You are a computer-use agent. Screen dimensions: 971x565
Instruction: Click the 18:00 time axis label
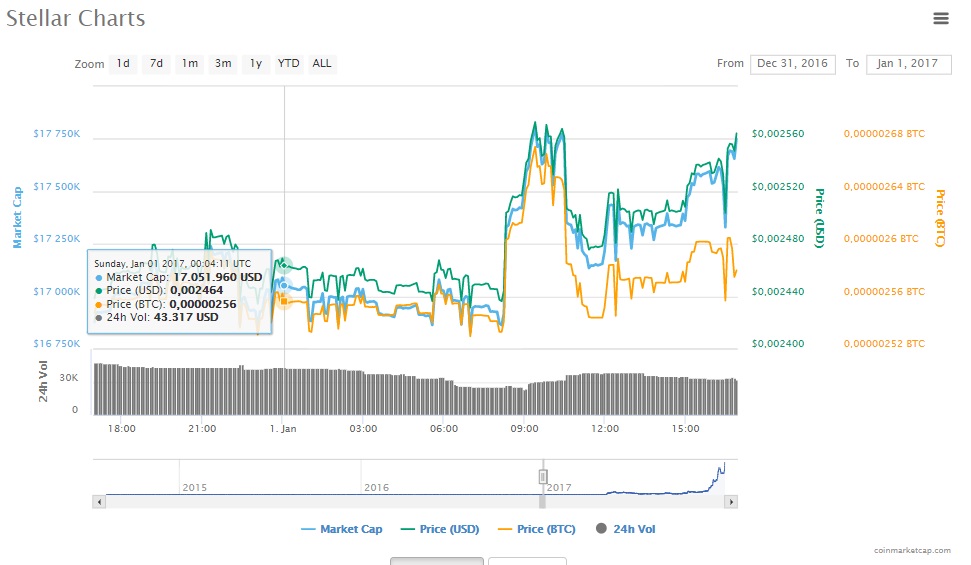(121, 429)
